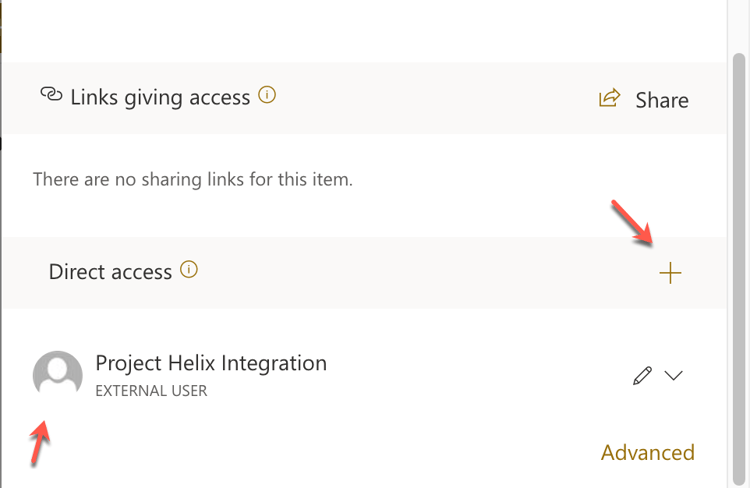The image size is (750, 488).
Task: Click the Share arrow icon
Action: [x=608, y=98]
